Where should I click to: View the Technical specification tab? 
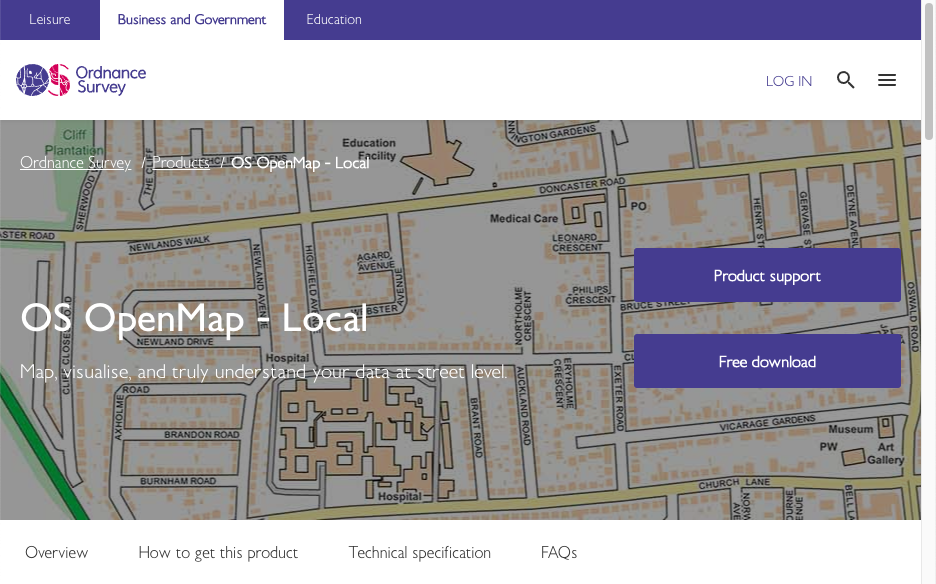tap(420, 552)
